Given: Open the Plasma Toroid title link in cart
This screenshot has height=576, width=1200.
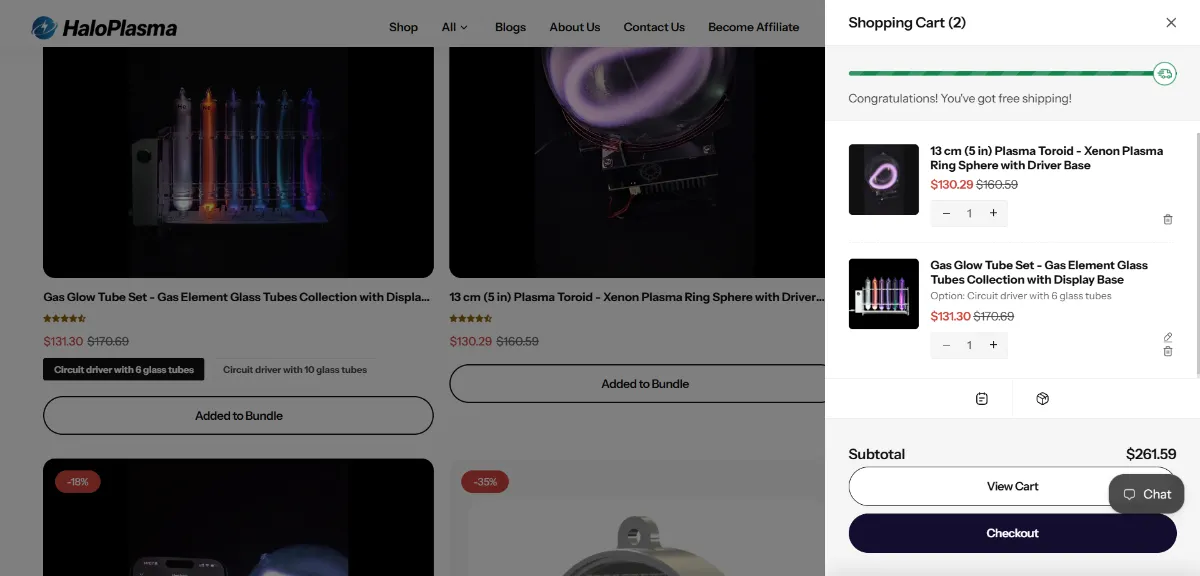Looking at the screenshot, I should [x=1046, y=158].
